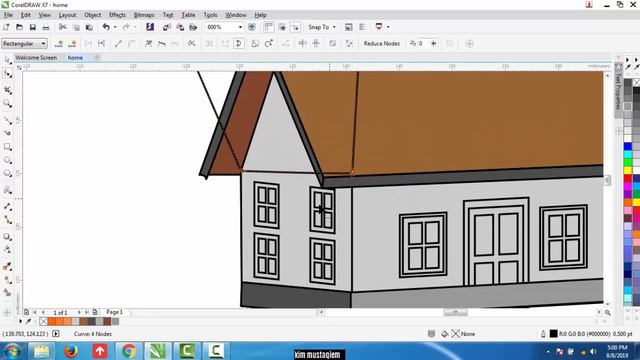Select the Freehand tool in toolbox
This screenshot has height=360, width=640.
click(7, 120)
